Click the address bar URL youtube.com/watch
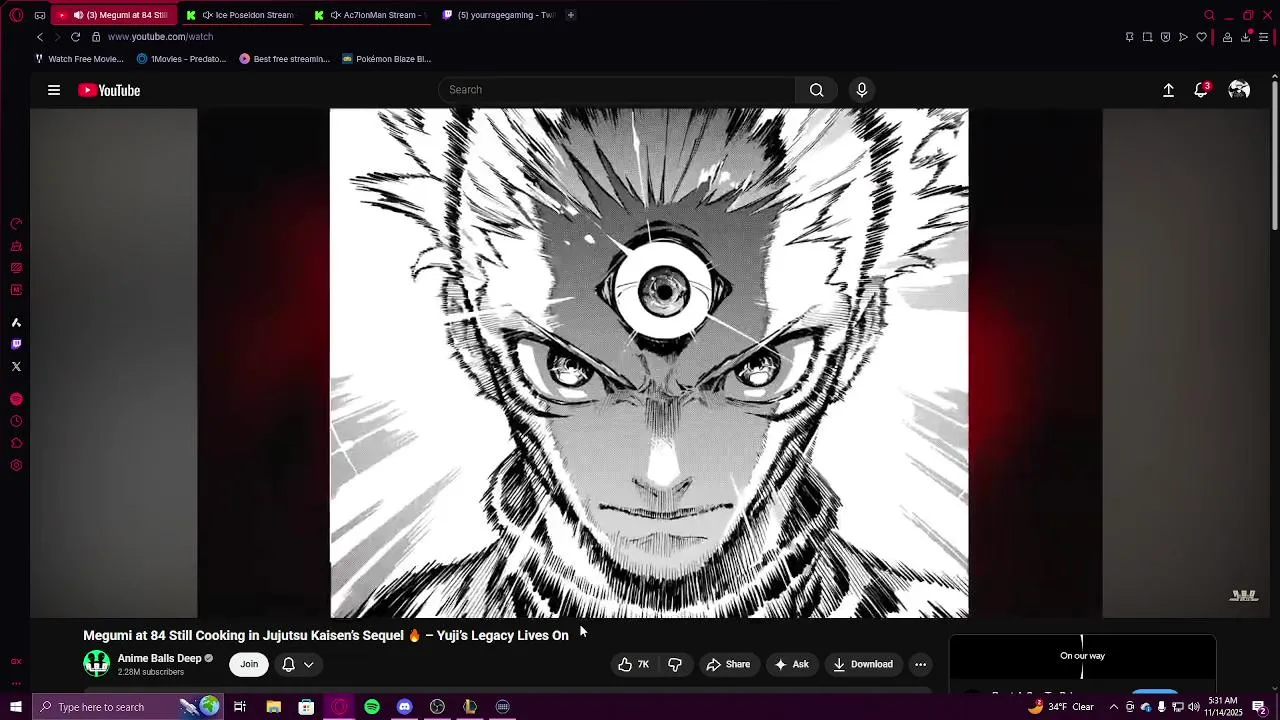 pyautogui.click(x=160, y=37)
